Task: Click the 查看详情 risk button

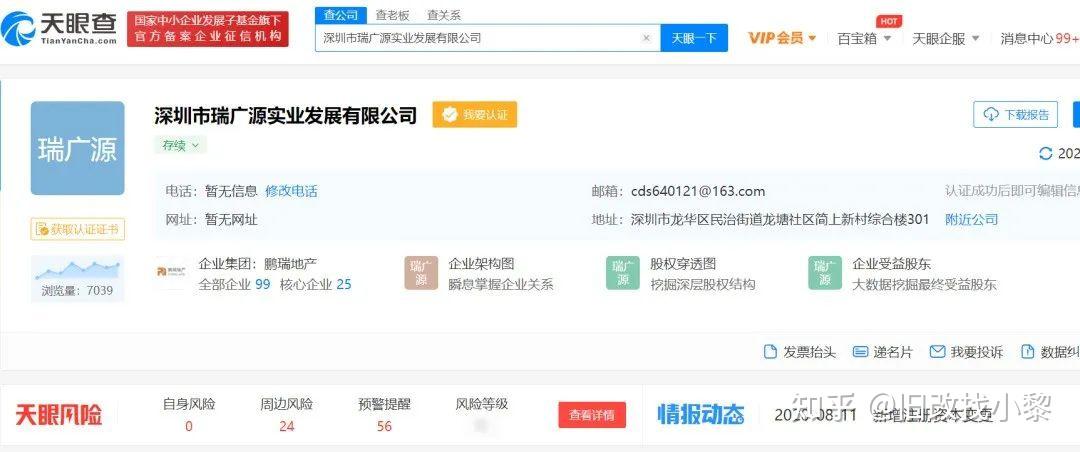Action: coord(592,415)
